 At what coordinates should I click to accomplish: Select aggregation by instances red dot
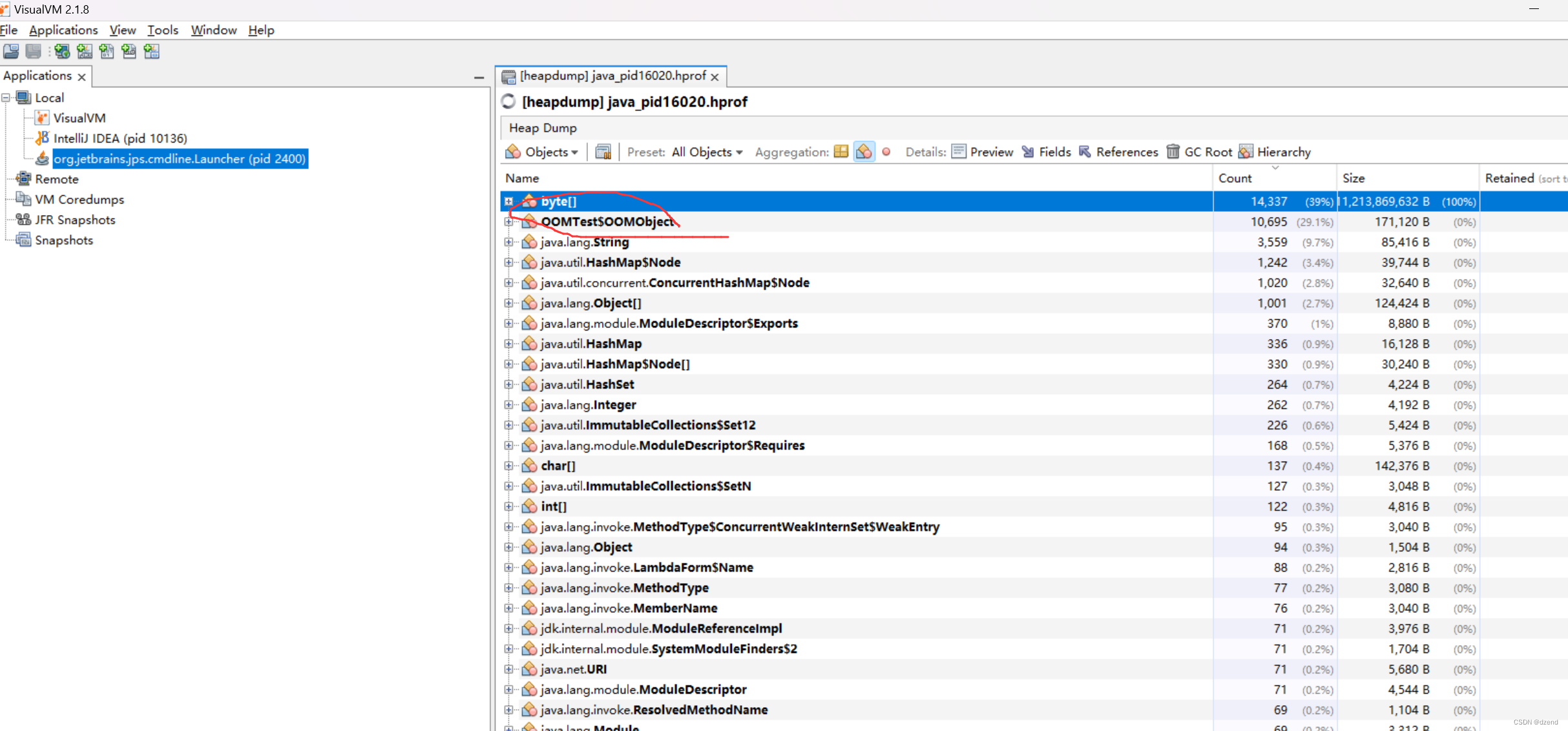point(886,152)
